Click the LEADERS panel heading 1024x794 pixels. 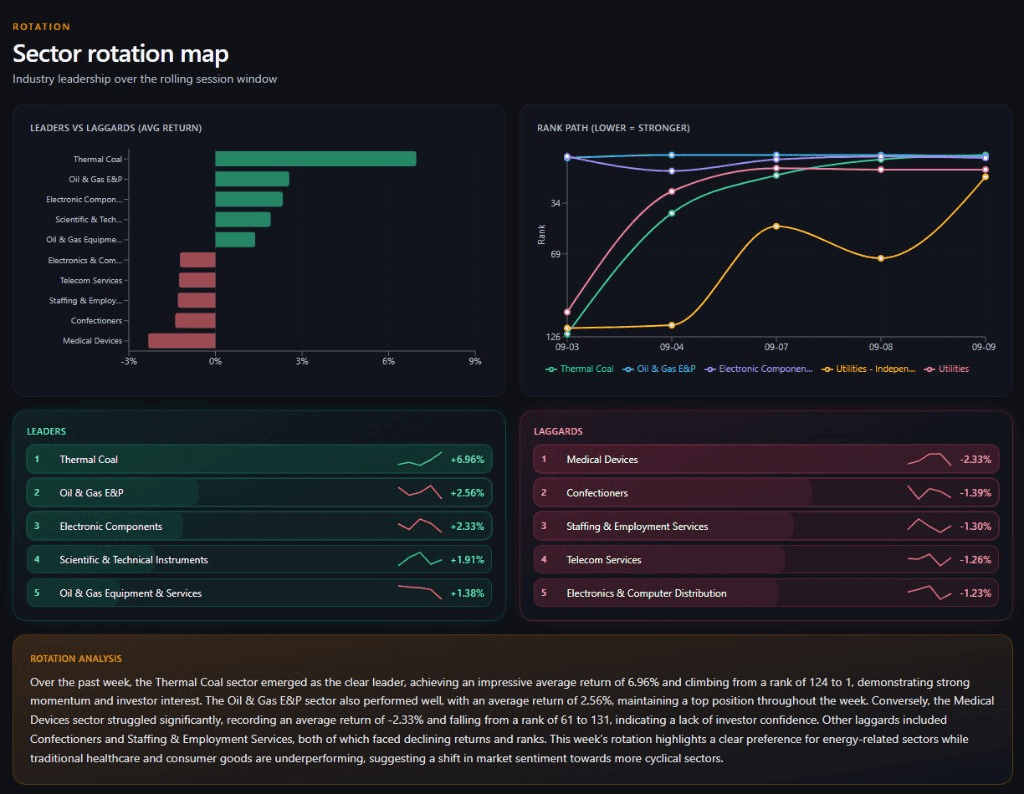[46, 432]
